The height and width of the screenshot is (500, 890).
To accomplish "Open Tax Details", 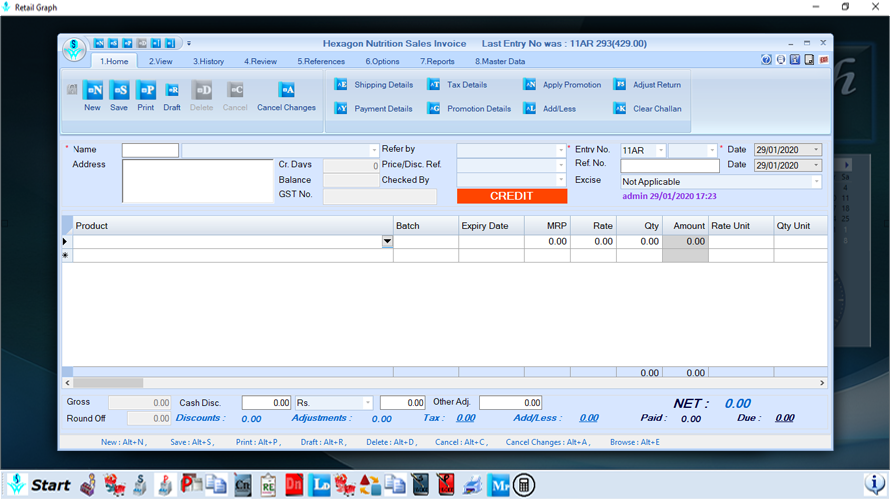I will [x=457, y=85].
